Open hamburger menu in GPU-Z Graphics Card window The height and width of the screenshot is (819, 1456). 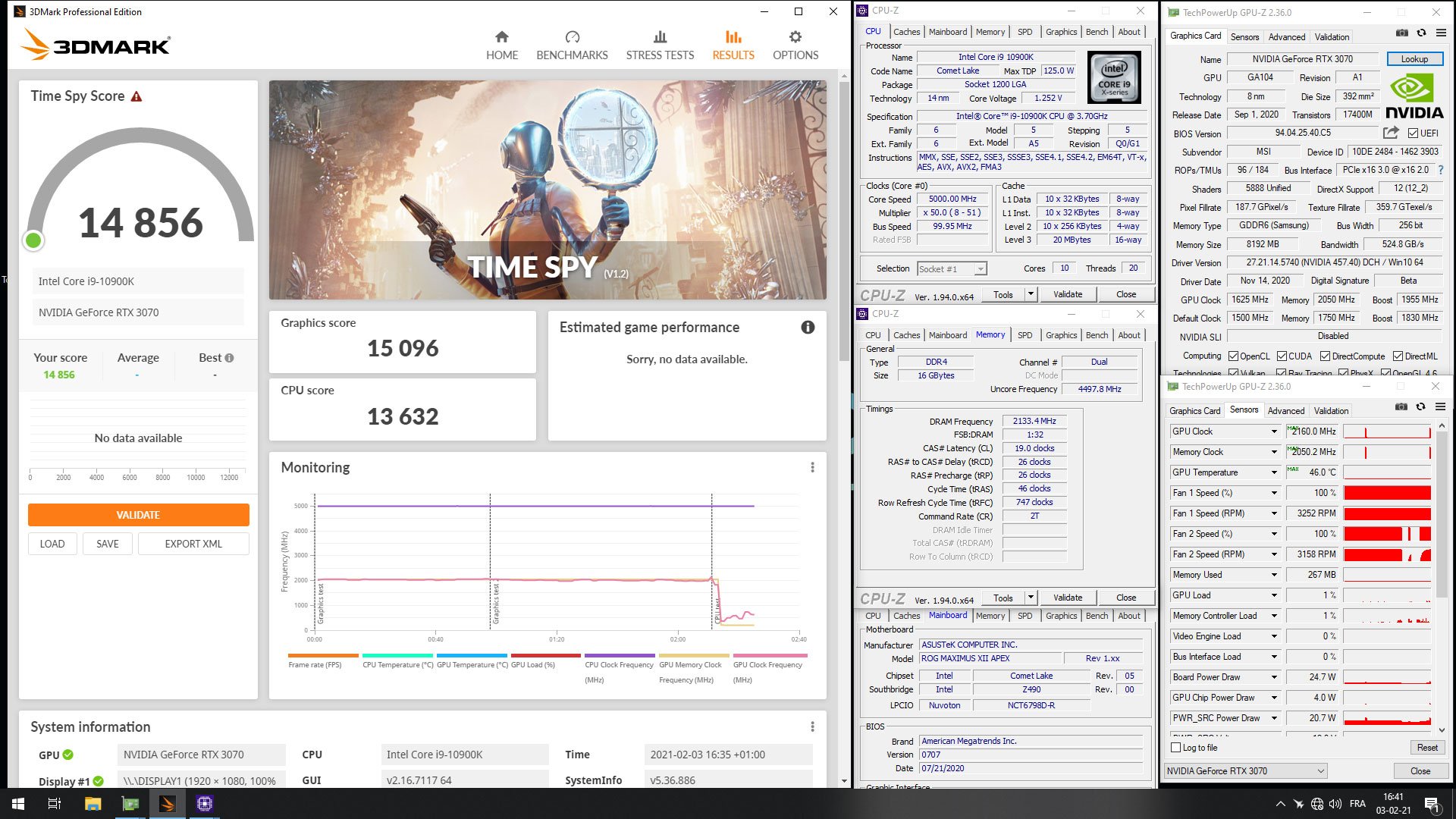1441,33
